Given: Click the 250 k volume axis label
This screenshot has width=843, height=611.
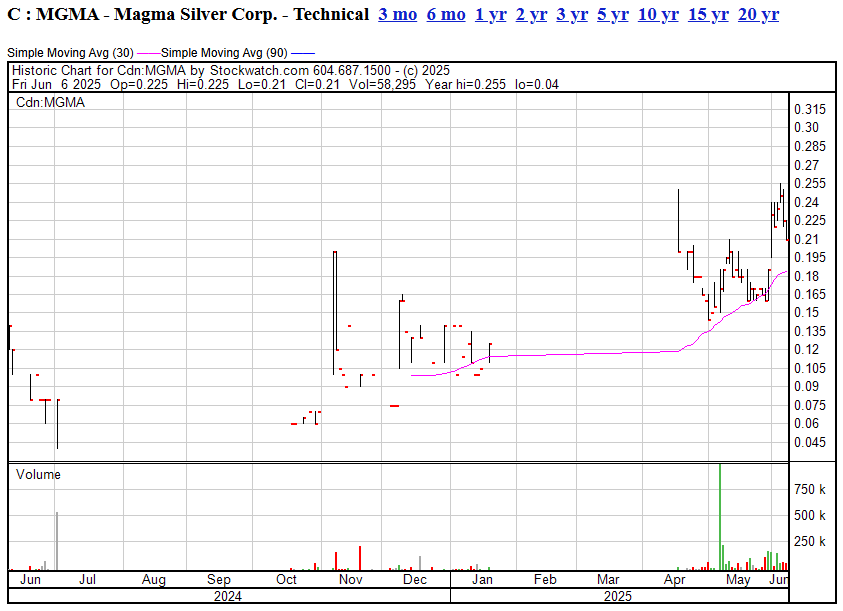Looking at the screenshot, I should click(810, 542).
